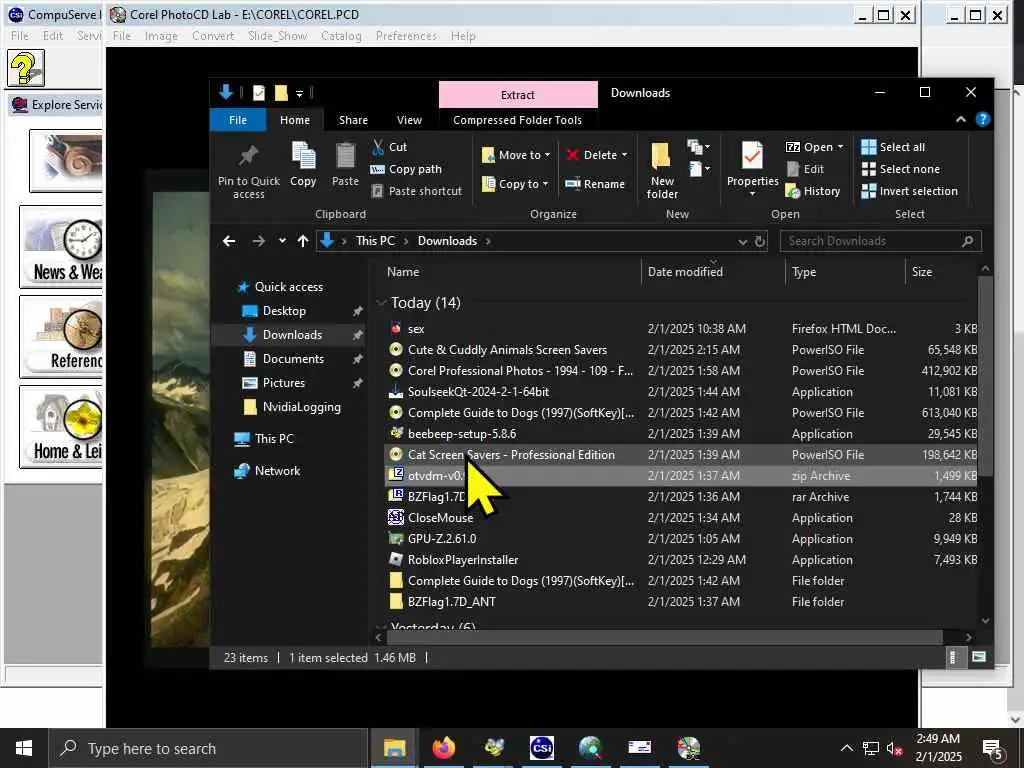Go up one folder level arrow

point(302,241)
